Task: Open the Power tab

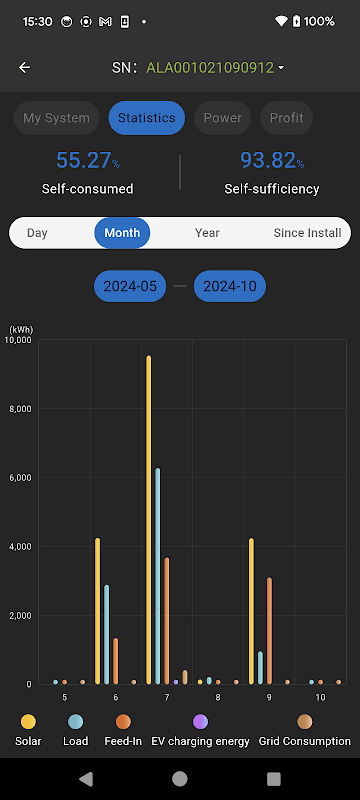Action: [223, 118]
